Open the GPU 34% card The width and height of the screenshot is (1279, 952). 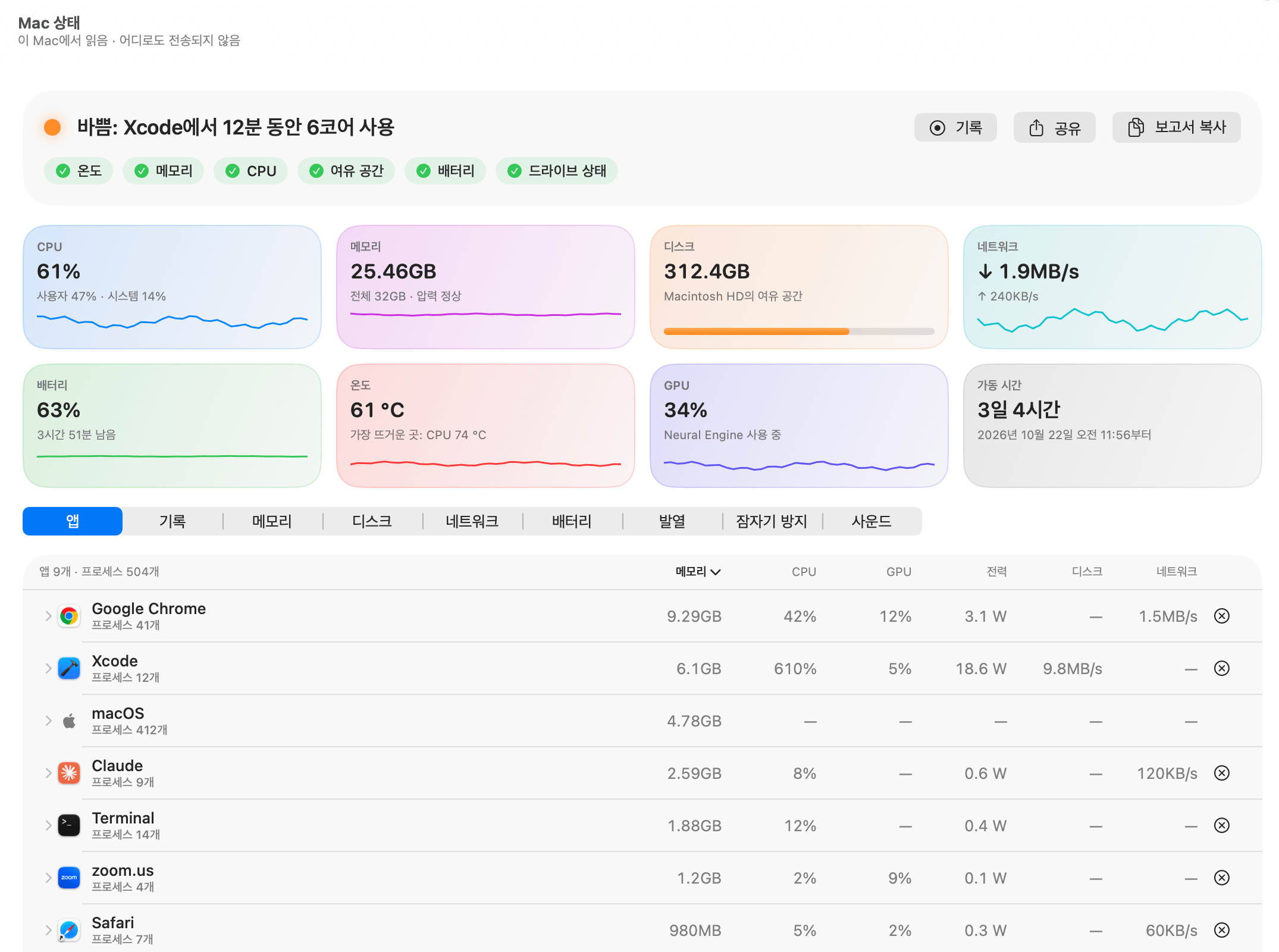[799, 426]
